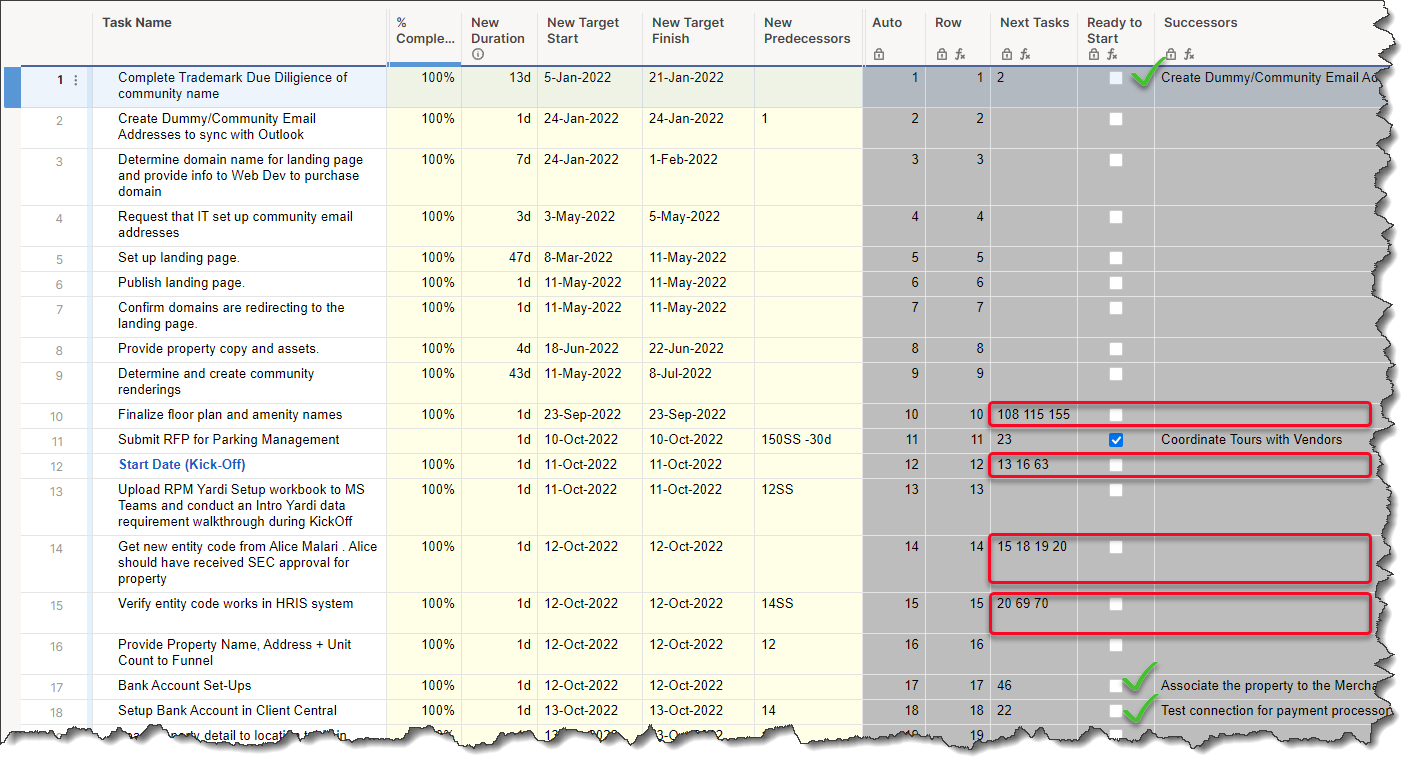Click the 18-Jun-2022 start date cell

(590, 350)
